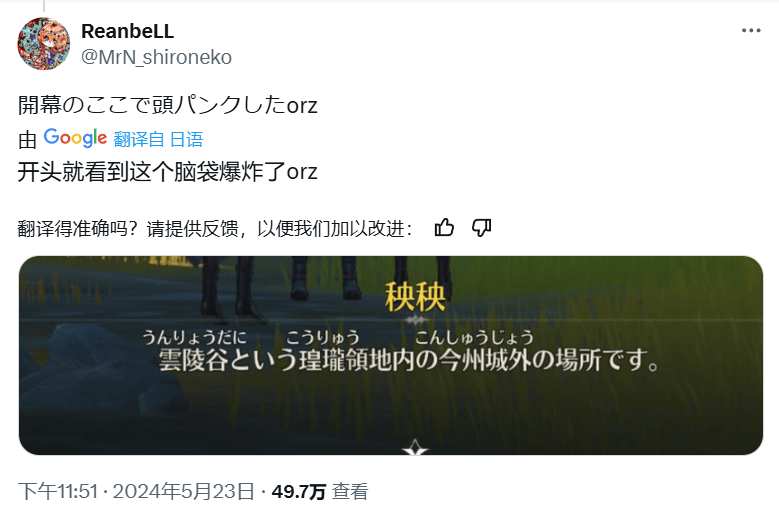Viewport: 779px width, 519px height.
Task: Click the thumbs down translation feedback icon
Action: (x=481, y=228)
